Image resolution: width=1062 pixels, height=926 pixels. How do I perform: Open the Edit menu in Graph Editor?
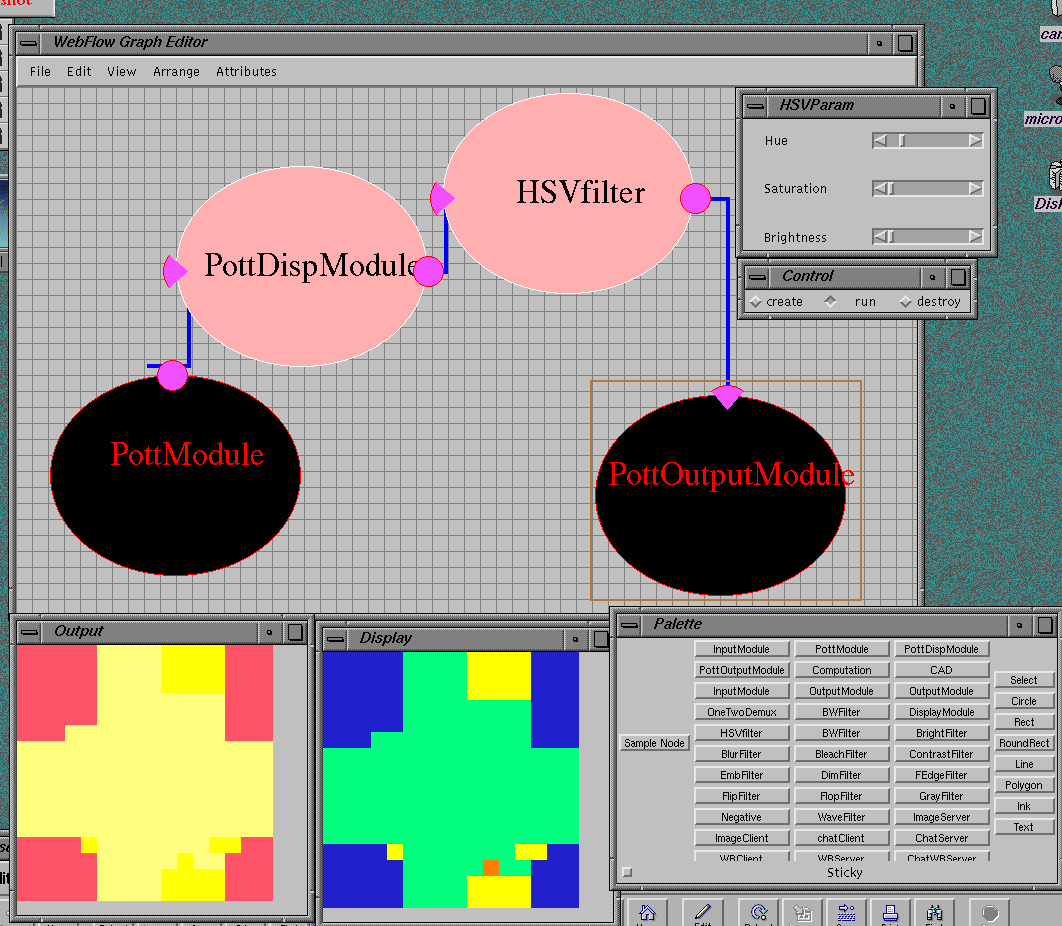pyautogui.click(x=79, y=71)
